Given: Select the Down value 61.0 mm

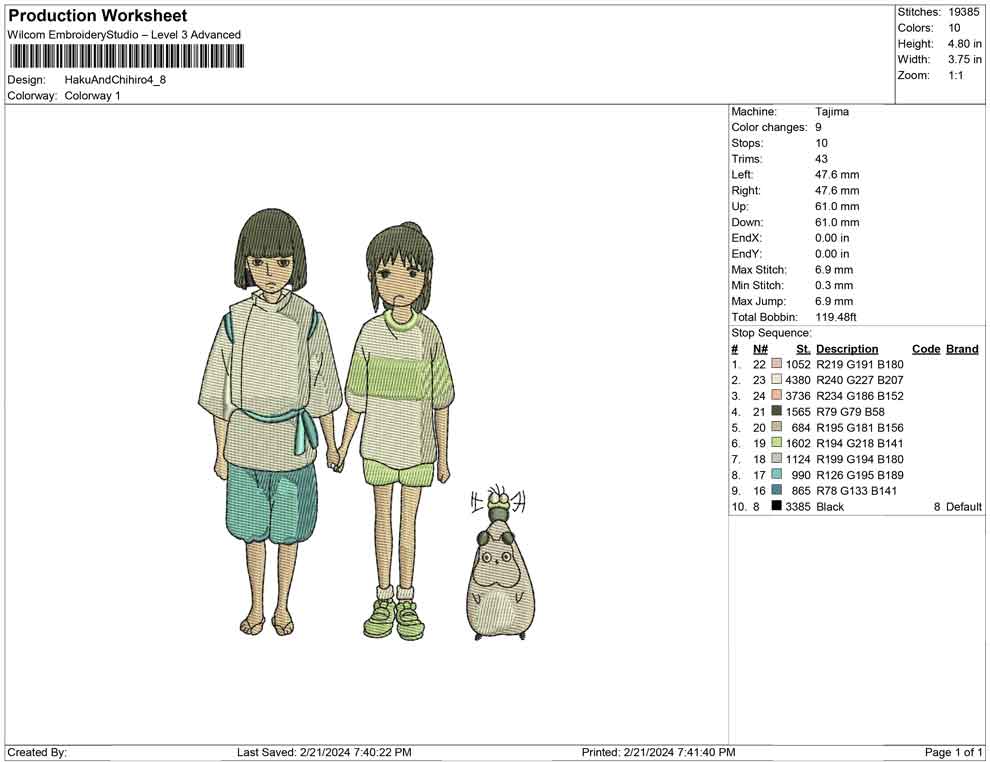Looking at the screenshot, I should pyautogui.click(x=837, y=222).
